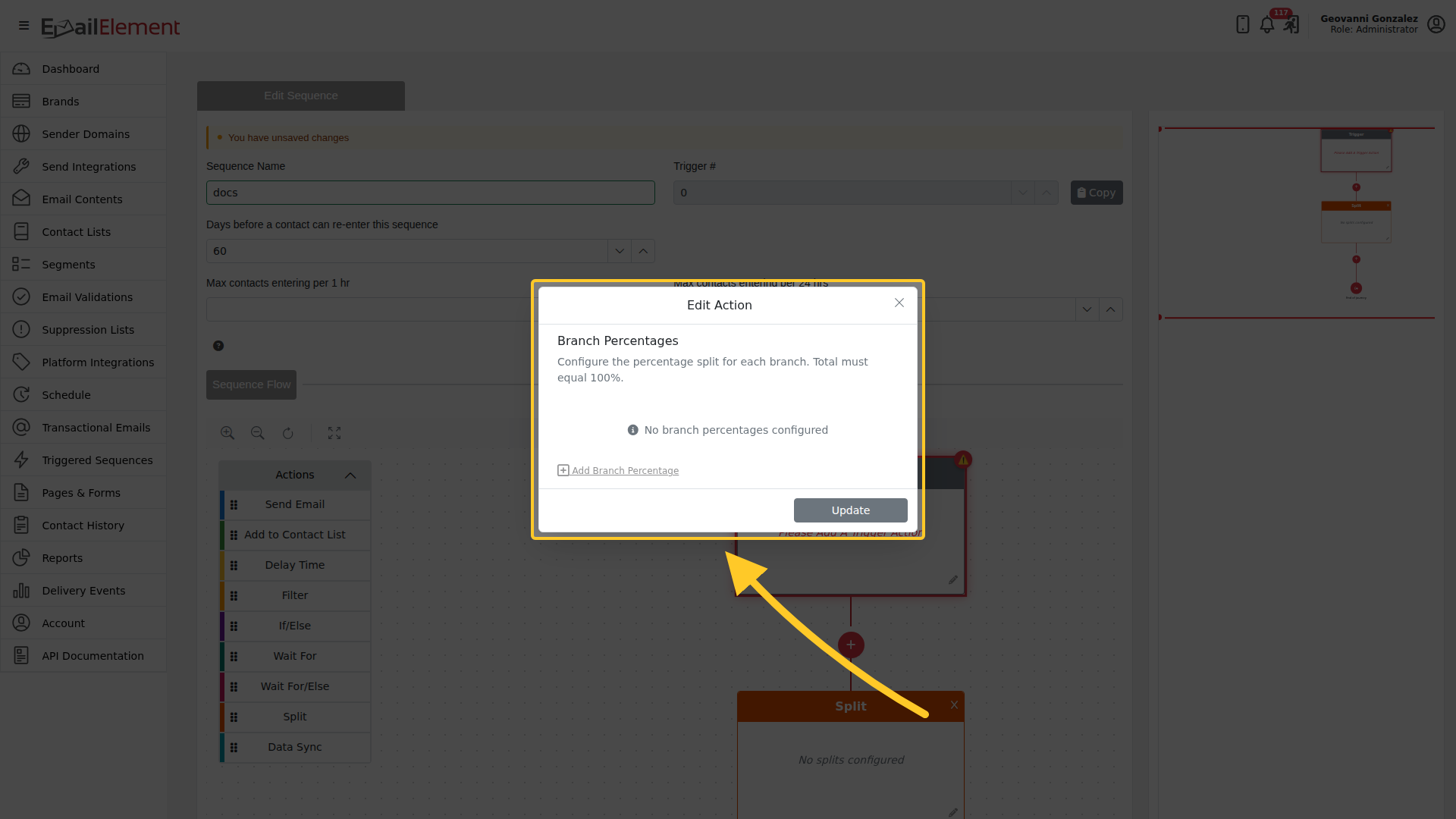Screen dimensions: 1456x819
Task: Click the Trigger warning alert icon
Action: pyautogui.click(x=963, y=460)
